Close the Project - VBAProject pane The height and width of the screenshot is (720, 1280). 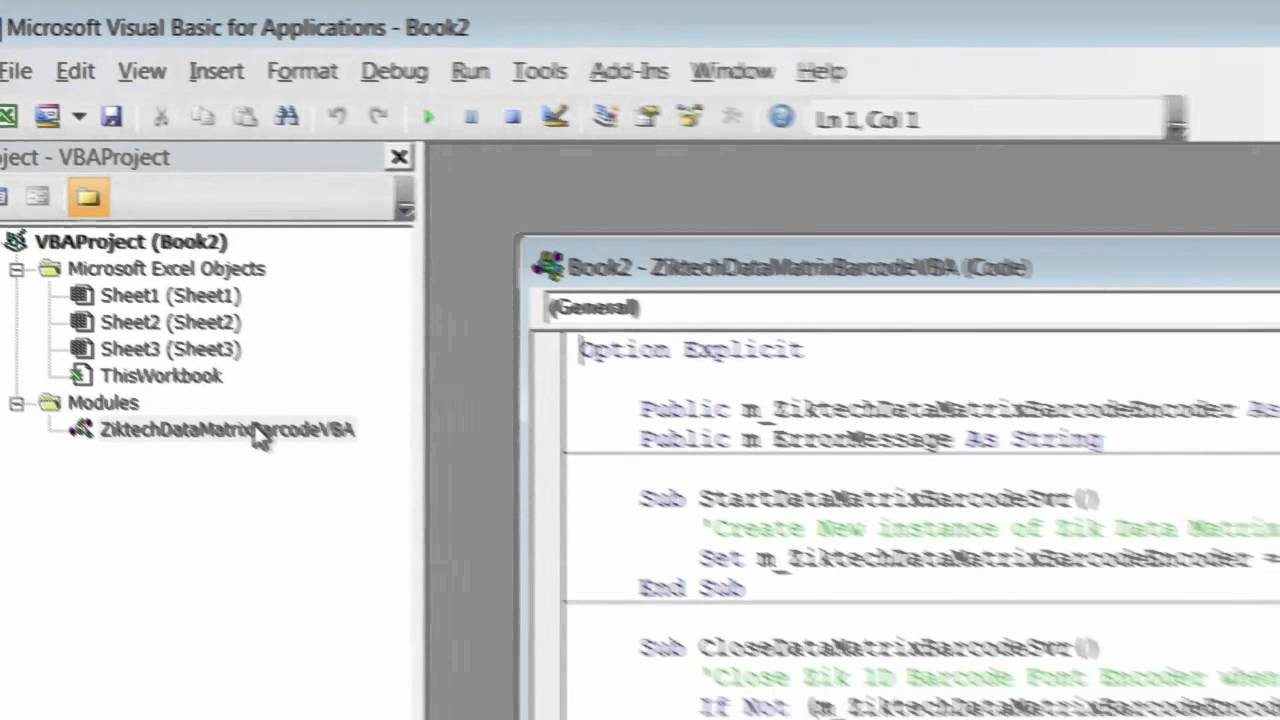tap(399, 157)
